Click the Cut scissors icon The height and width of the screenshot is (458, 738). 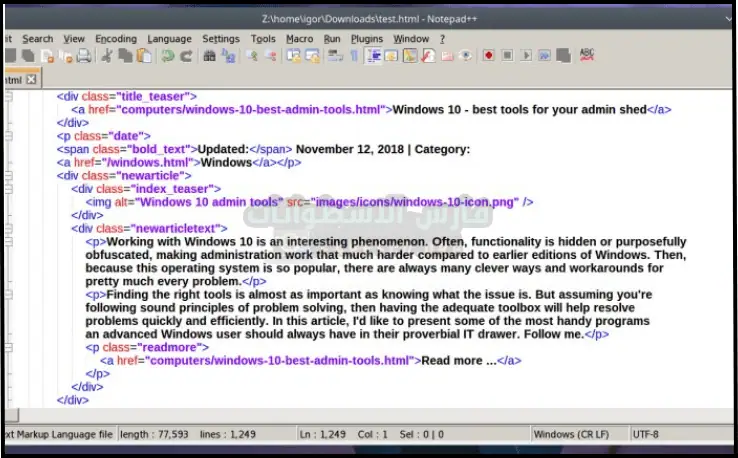pyautogui.click(x=106, y=56)
